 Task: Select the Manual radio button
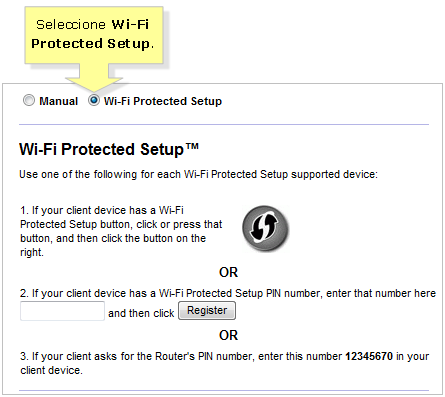click(x=29, y=100)
